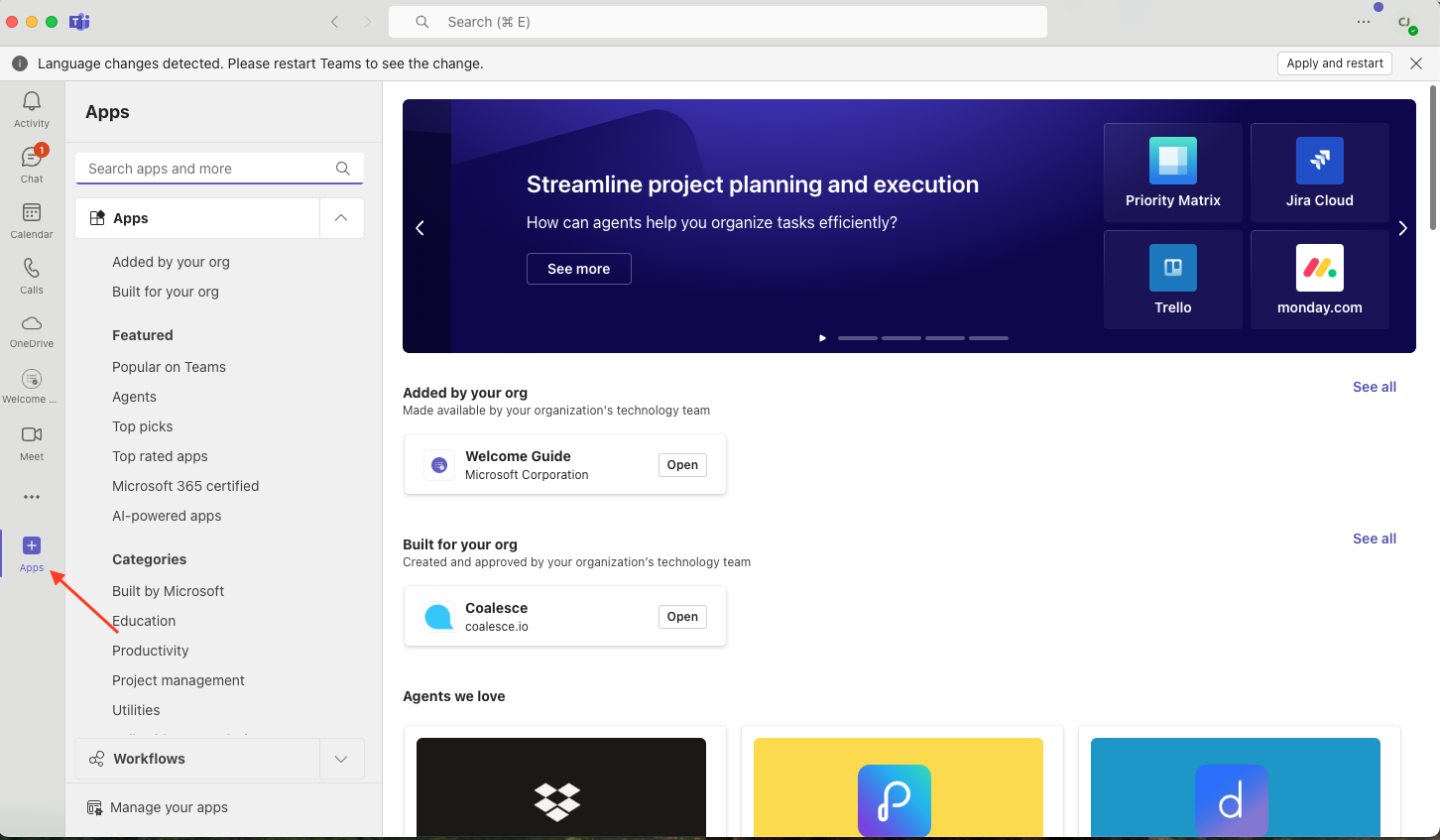Open the Calls phone icon
1440x840 pixels.
(32, 275)
